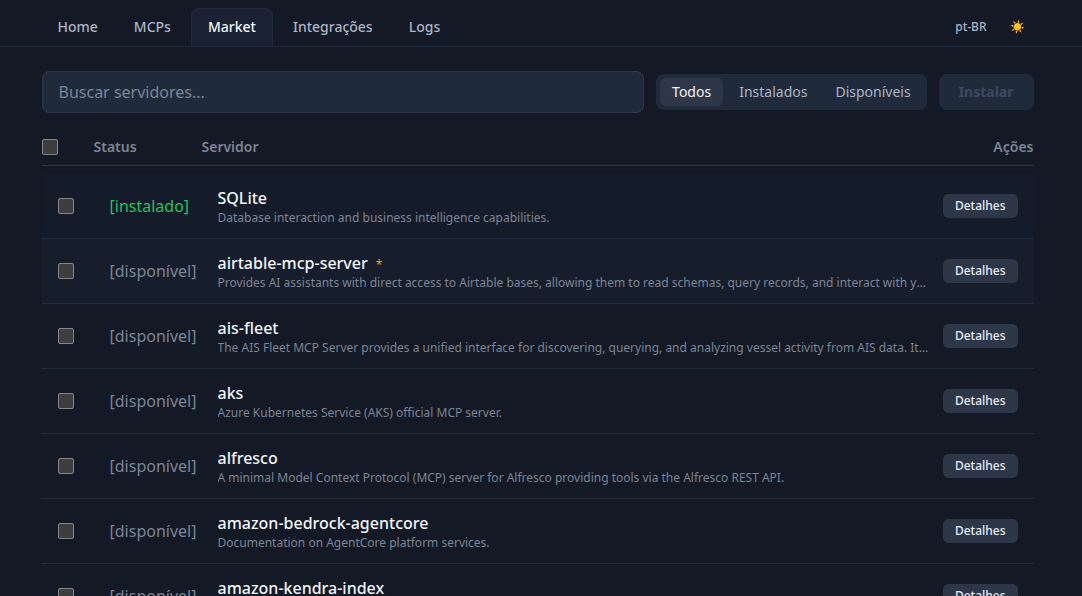Viewport: 1082px width, 596px height.
Task: Select the Market tab
Action: click(232, 27)
